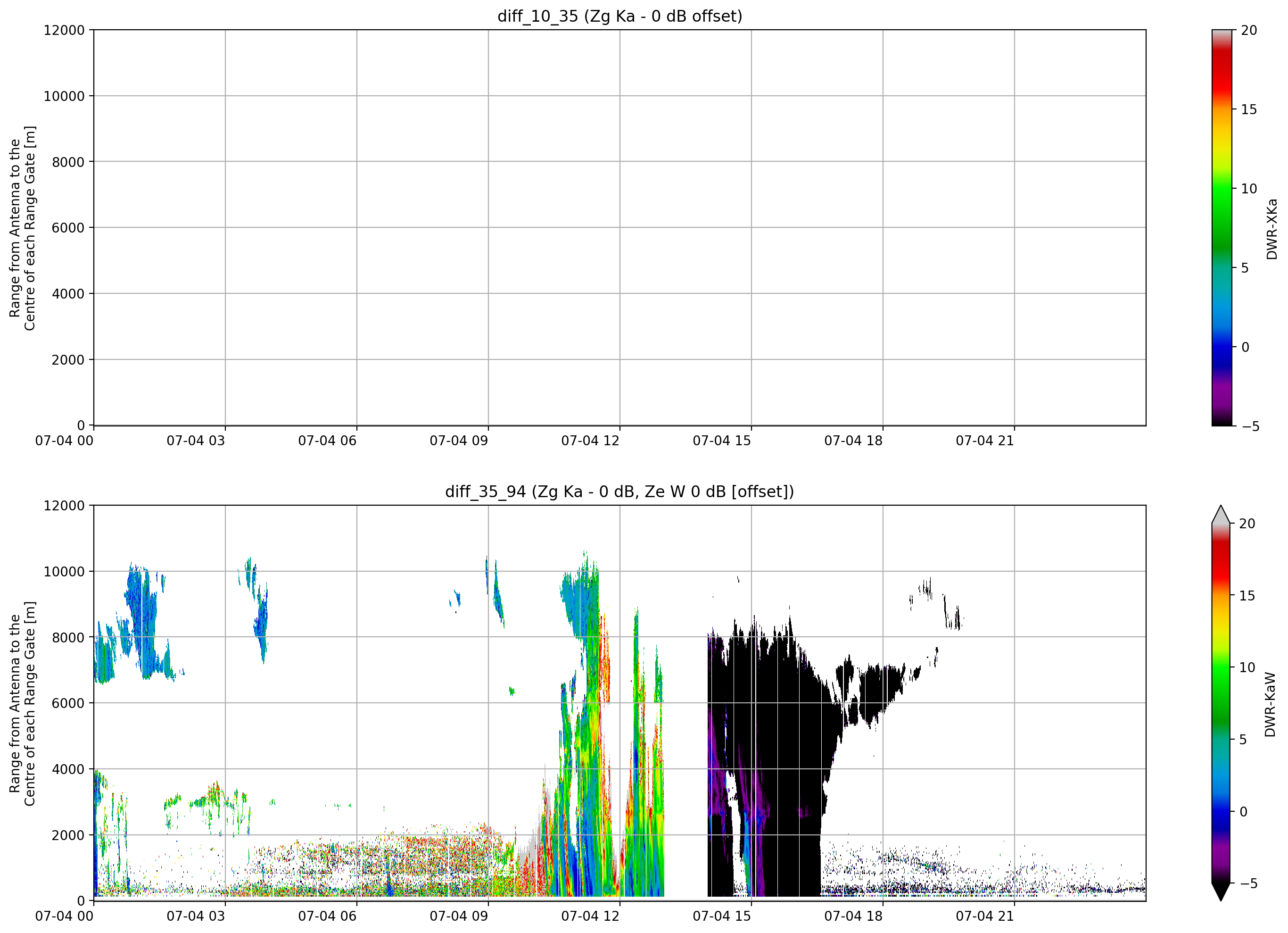The width and height of the screenshot is (1288, 933).
Task: Click the '8000' y-tick of diff_10_35 plot
Action: click(68, 162)
